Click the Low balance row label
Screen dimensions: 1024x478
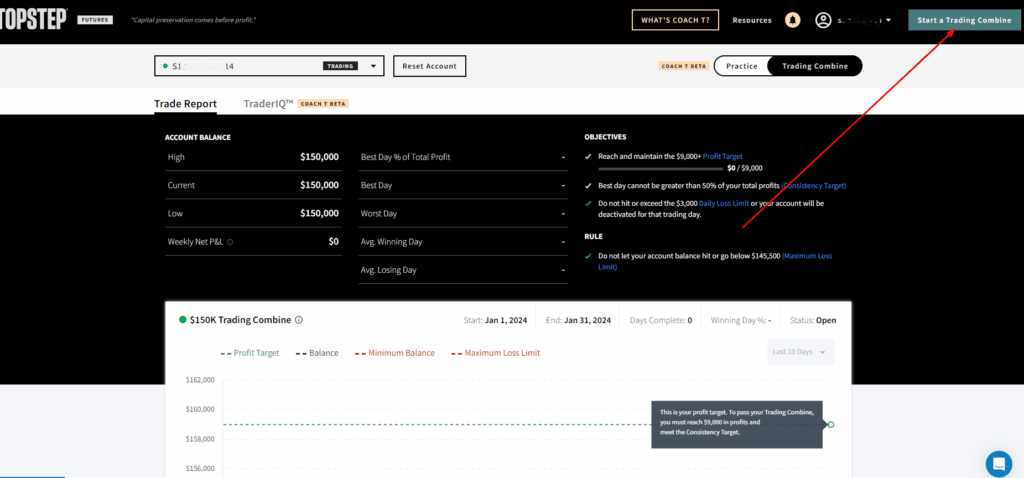coord(174,213)
